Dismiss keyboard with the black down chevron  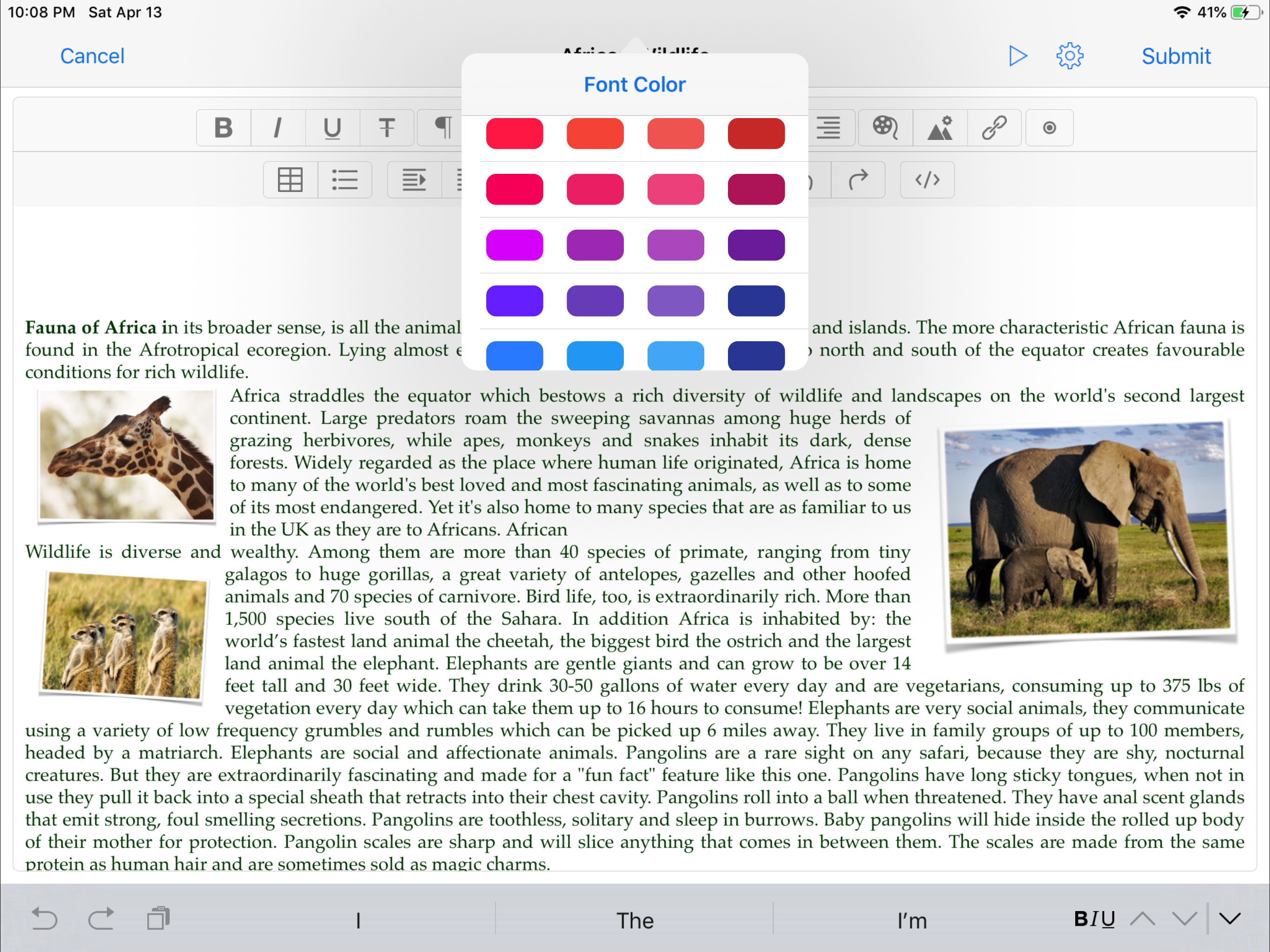(1230, 919)
